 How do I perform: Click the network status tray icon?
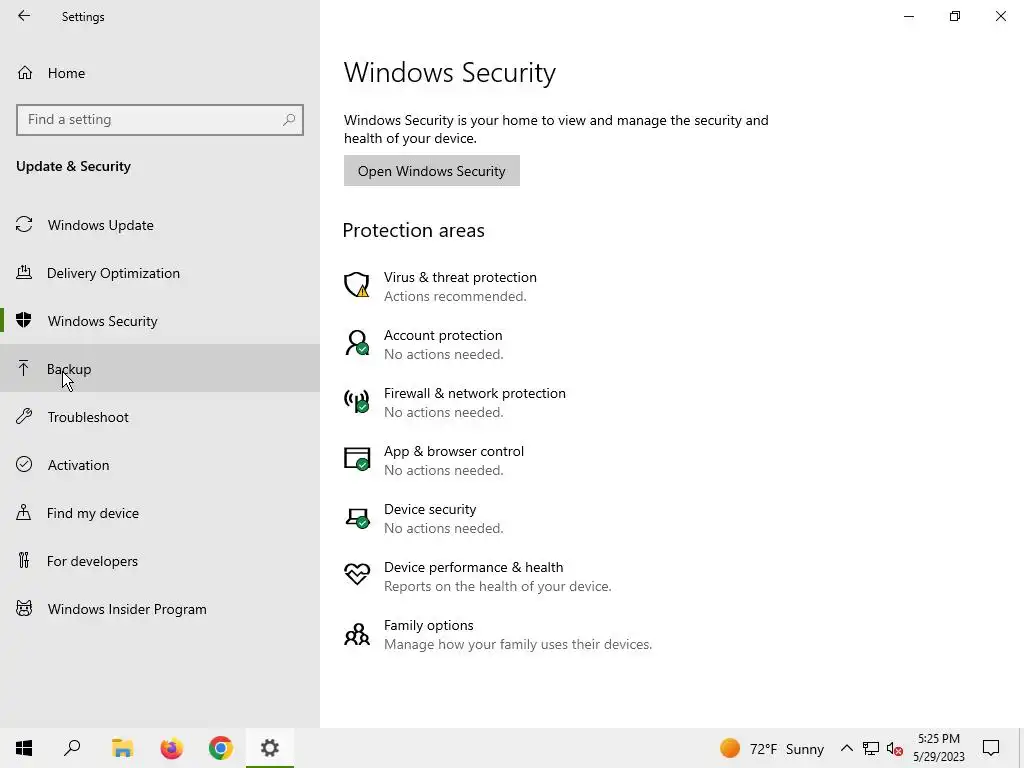(871, 748)
